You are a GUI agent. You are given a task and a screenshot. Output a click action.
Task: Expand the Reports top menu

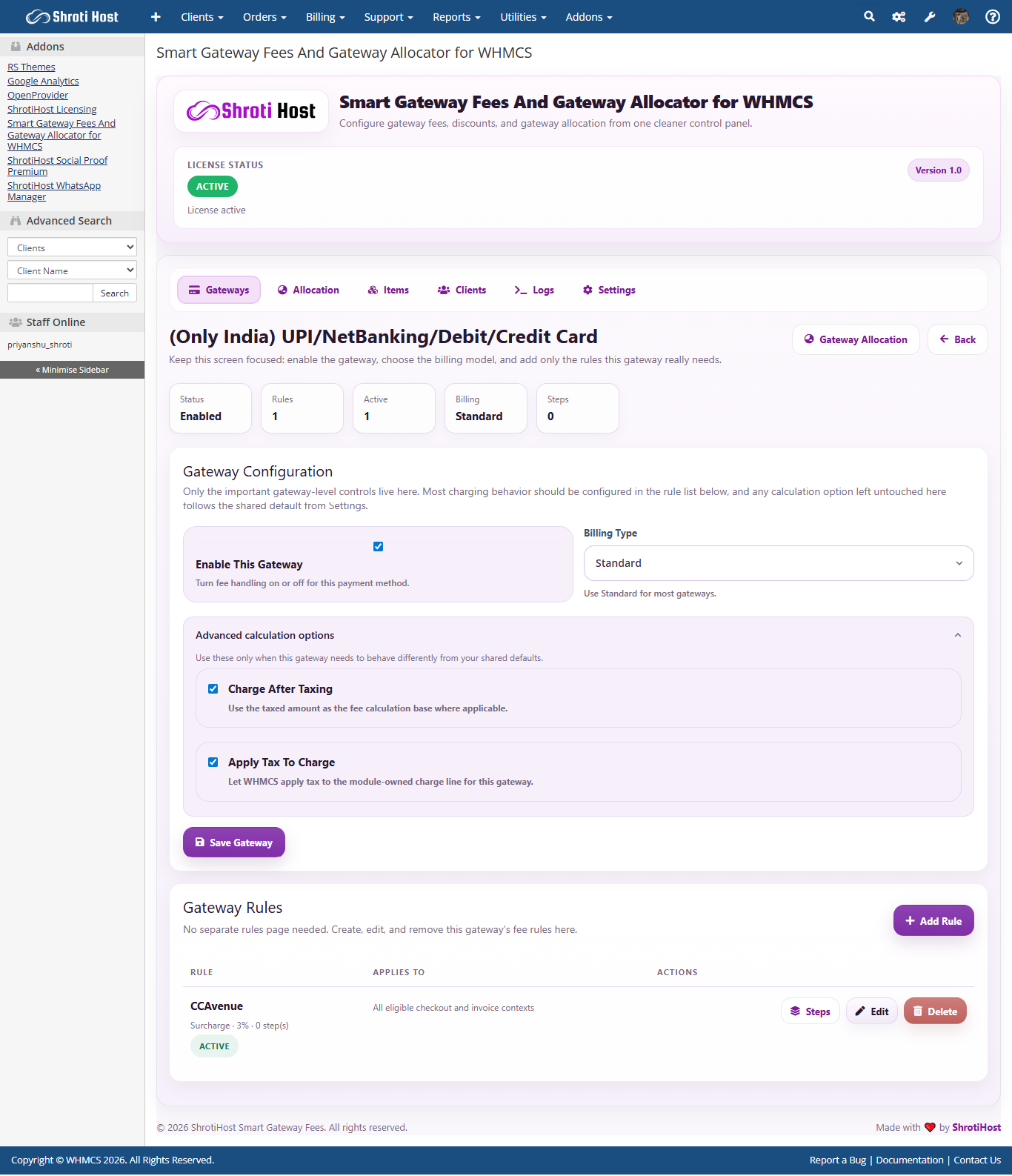pyautogui.click(x=456, y=16)
